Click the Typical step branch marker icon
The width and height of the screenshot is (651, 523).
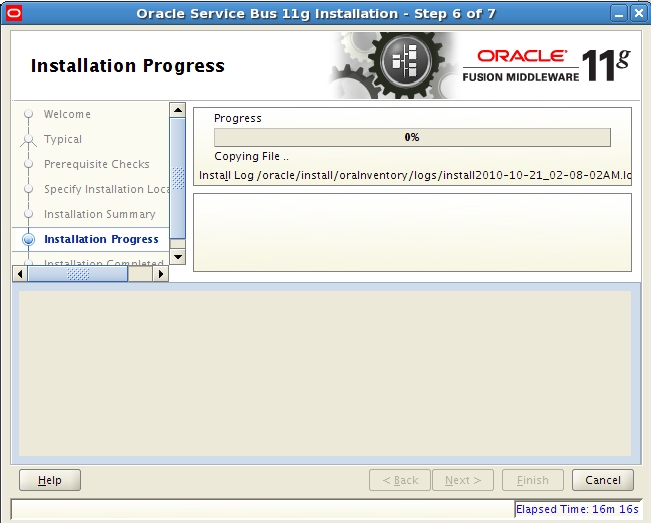(28, 140)
